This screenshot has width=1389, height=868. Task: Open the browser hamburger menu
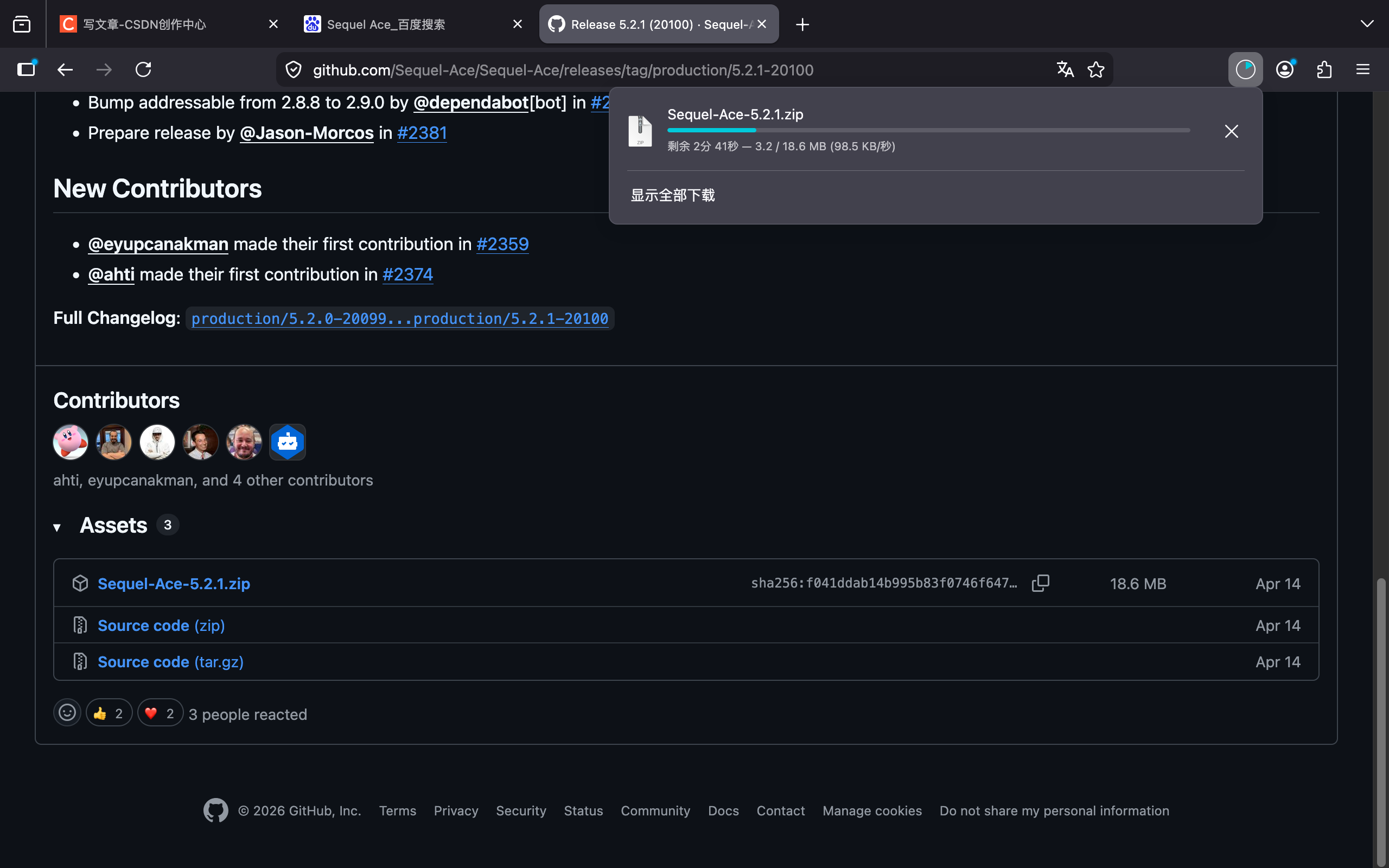(1363, 69)
